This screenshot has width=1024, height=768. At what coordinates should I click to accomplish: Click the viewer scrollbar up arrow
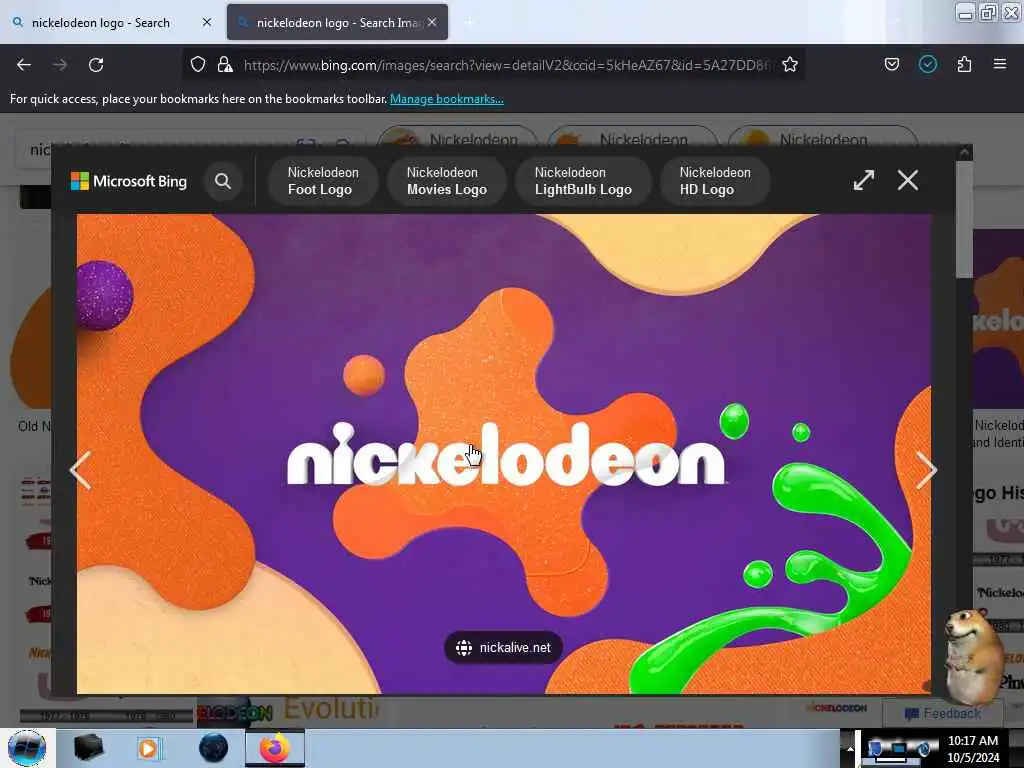[x=964, y=152]
